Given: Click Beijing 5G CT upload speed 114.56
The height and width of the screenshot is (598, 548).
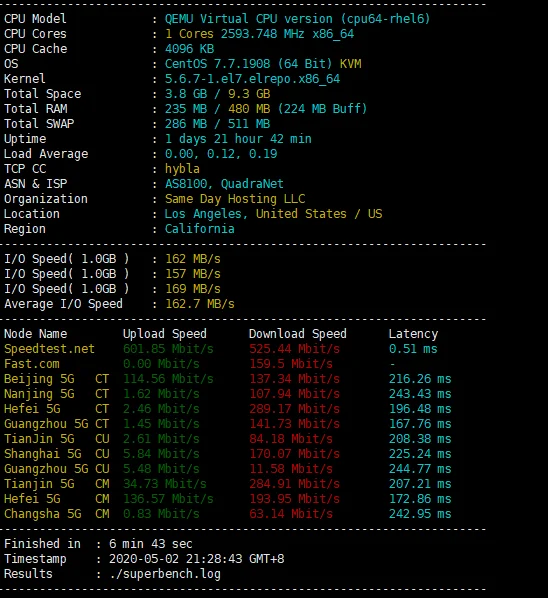Looking at the screenshot, I should point(168,379).
